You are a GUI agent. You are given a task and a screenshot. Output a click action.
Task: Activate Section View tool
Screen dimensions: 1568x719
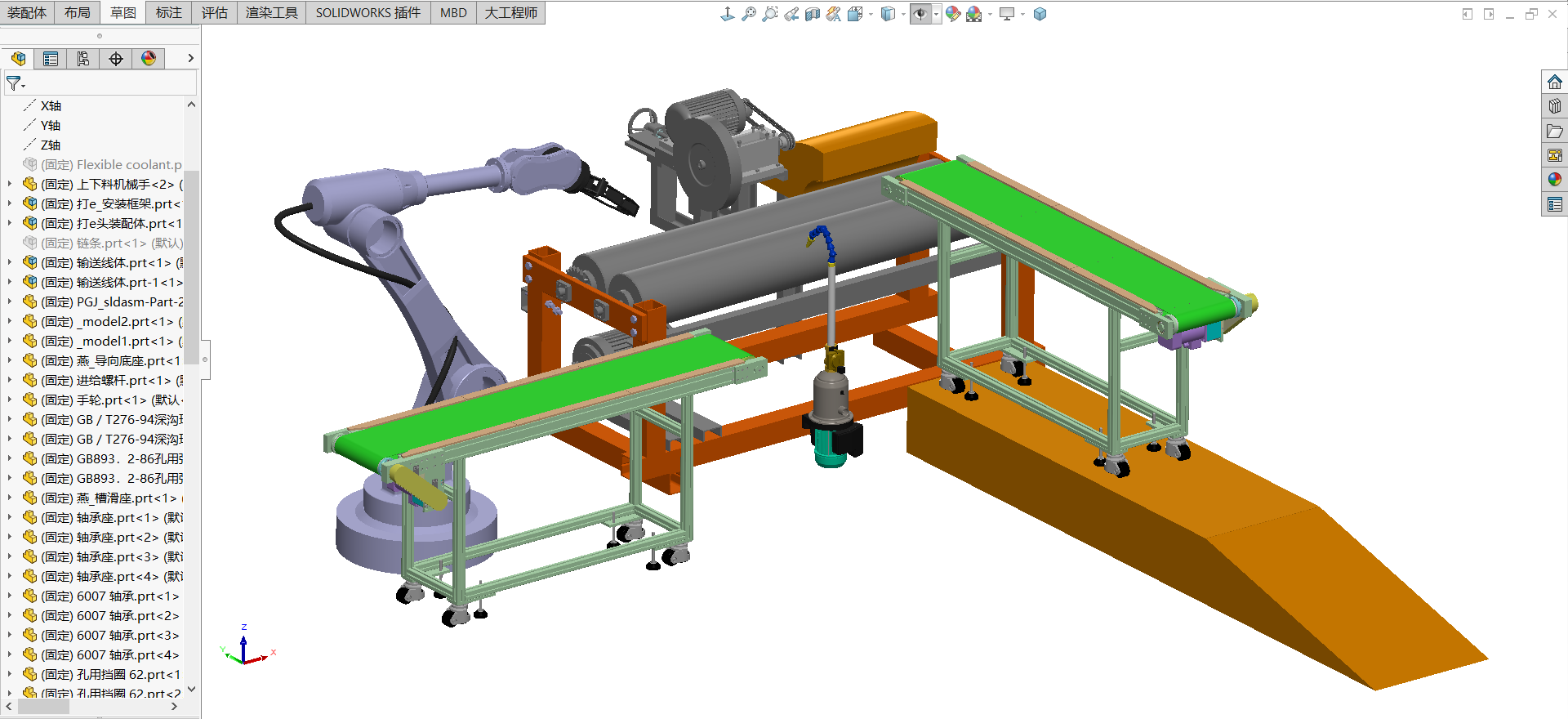[812, 14]
